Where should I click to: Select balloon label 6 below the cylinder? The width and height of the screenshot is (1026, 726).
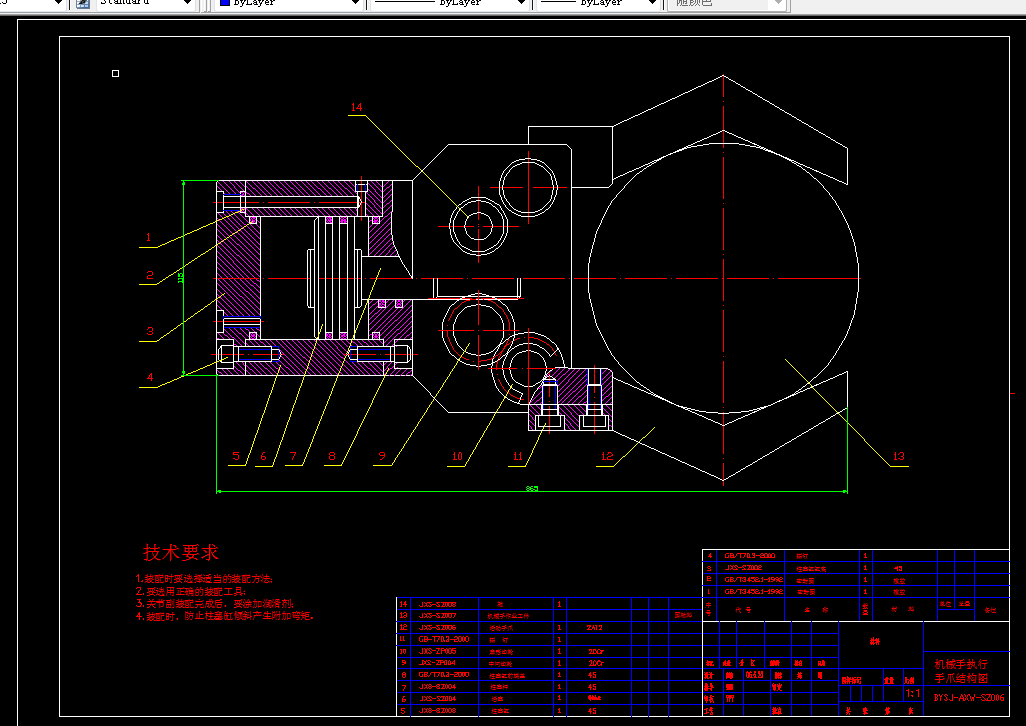pos(264,456)
